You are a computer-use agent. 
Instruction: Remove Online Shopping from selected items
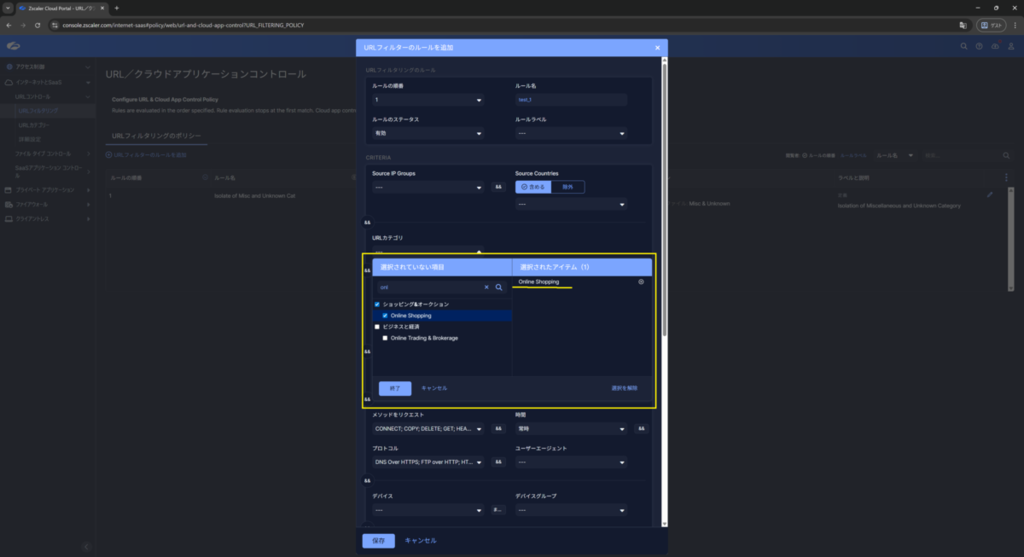click(641, 282)
